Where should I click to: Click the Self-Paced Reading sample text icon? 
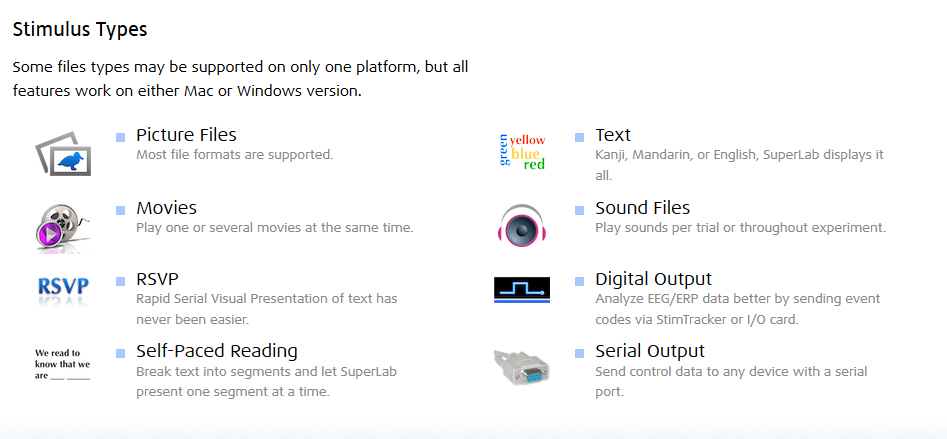(62, 364)
